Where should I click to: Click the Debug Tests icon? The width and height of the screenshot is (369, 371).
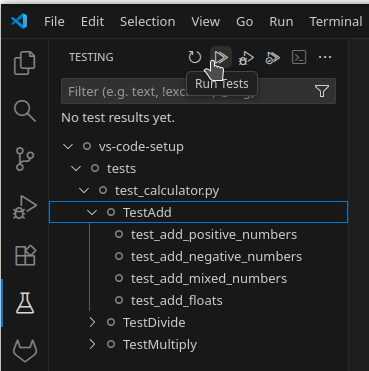pos(246,58)
